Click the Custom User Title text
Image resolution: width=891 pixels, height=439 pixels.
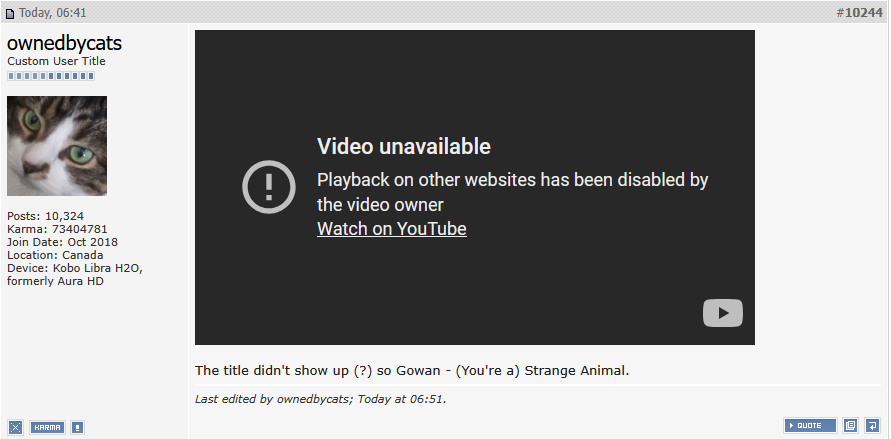coord(56,61)
